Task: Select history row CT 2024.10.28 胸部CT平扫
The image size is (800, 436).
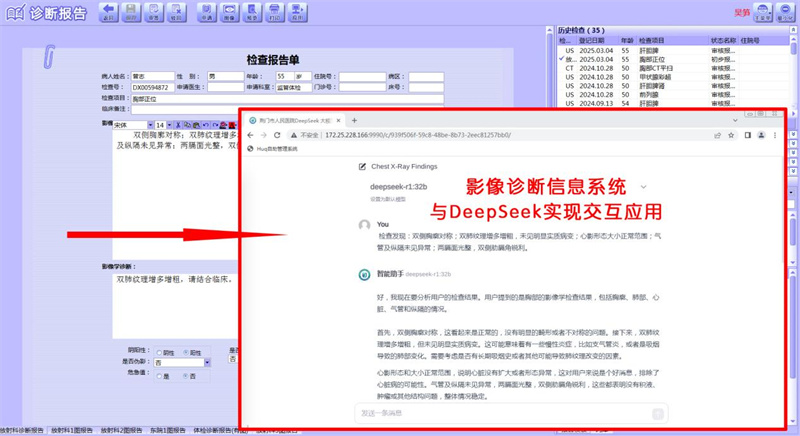Action: point(673,68)
